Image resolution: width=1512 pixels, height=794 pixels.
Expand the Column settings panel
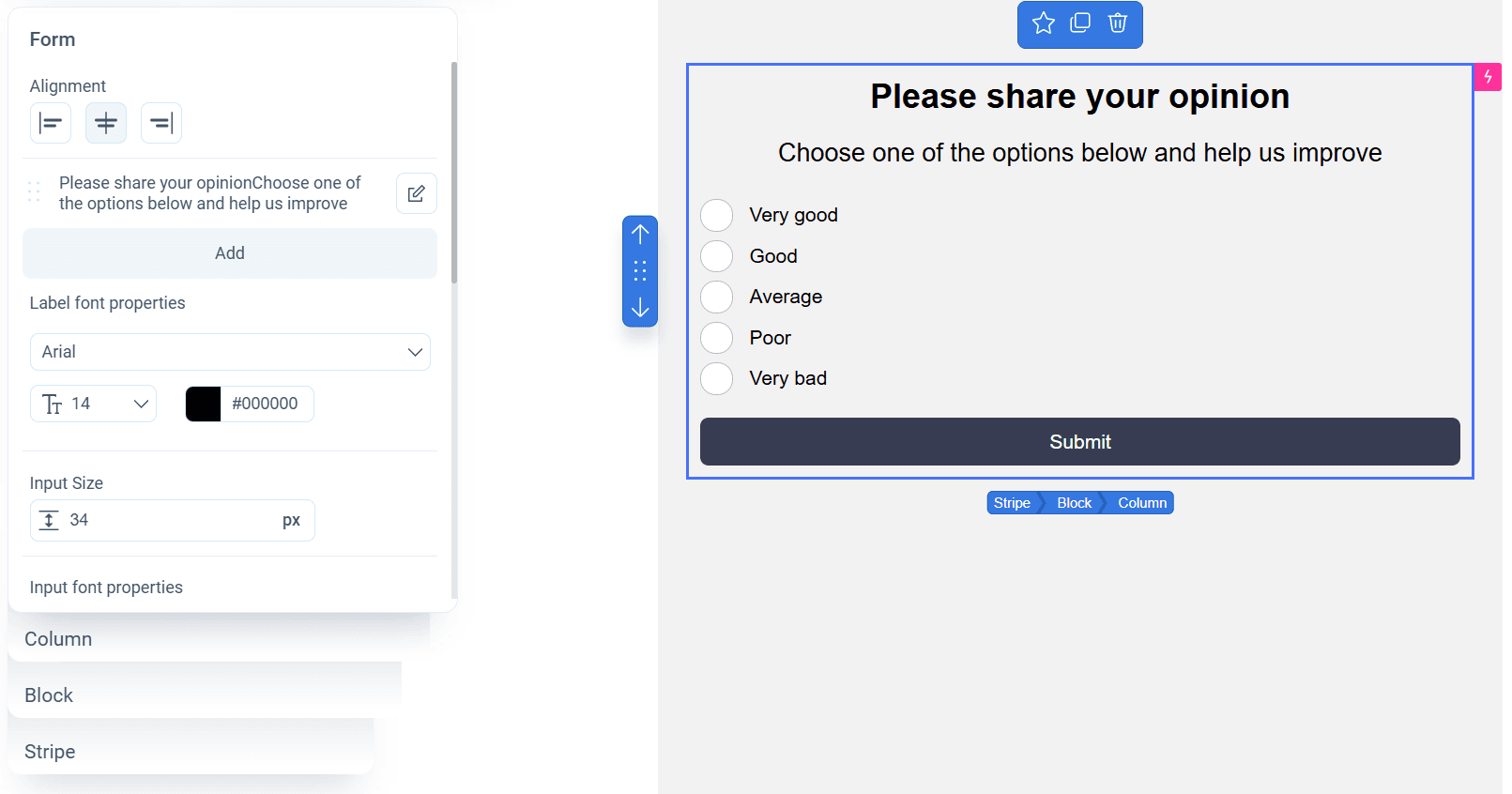click(58, 639)
